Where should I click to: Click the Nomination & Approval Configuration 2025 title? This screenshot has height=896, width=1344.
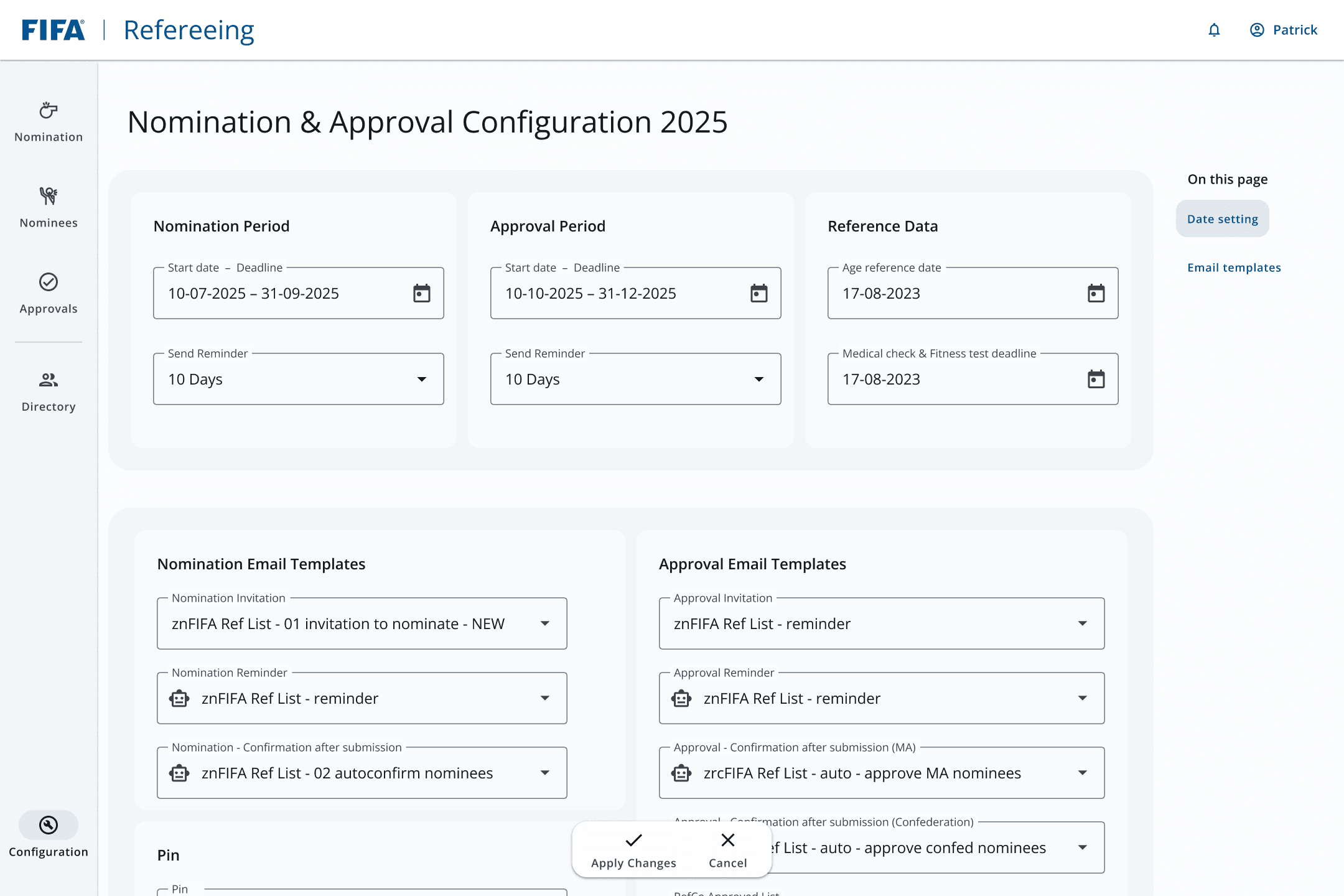[427, 122]
